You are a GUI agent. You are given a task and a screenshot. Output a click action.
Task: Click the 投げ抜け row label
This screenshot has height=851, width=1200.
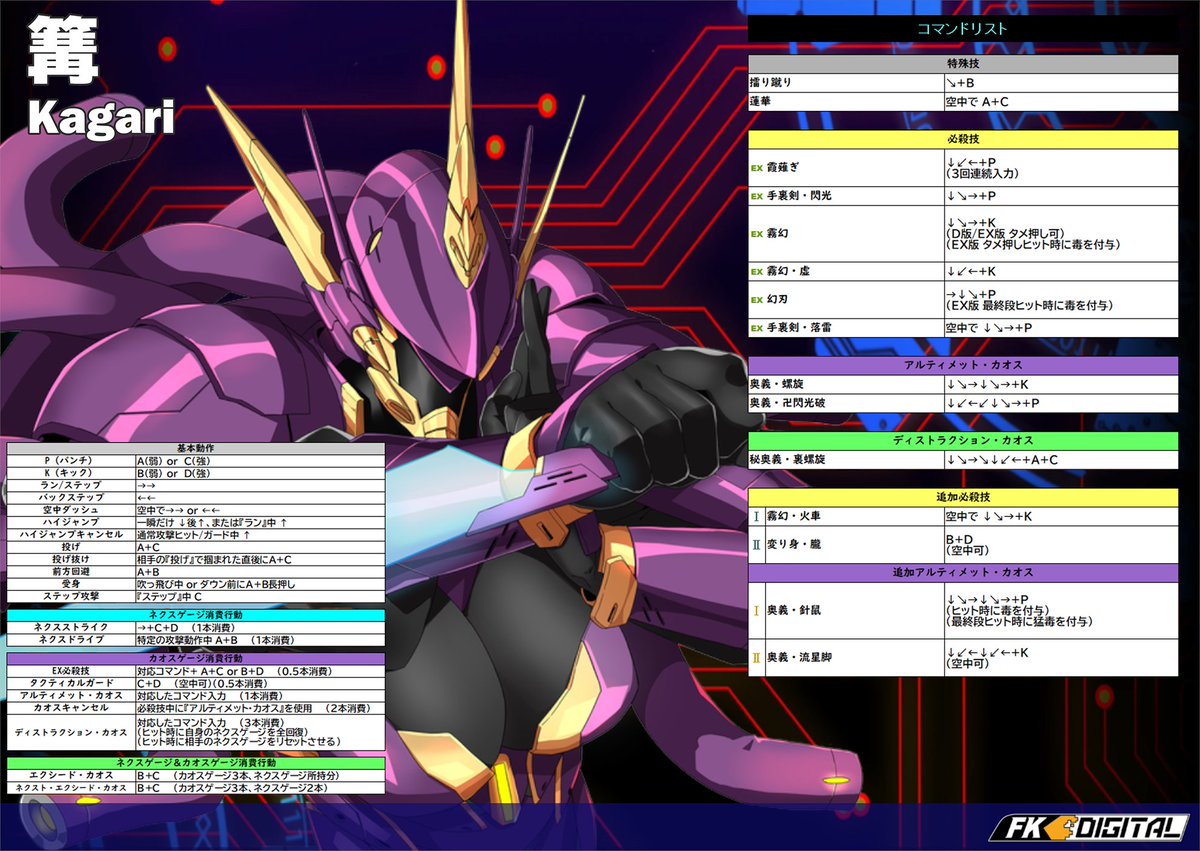click(71, 559)
